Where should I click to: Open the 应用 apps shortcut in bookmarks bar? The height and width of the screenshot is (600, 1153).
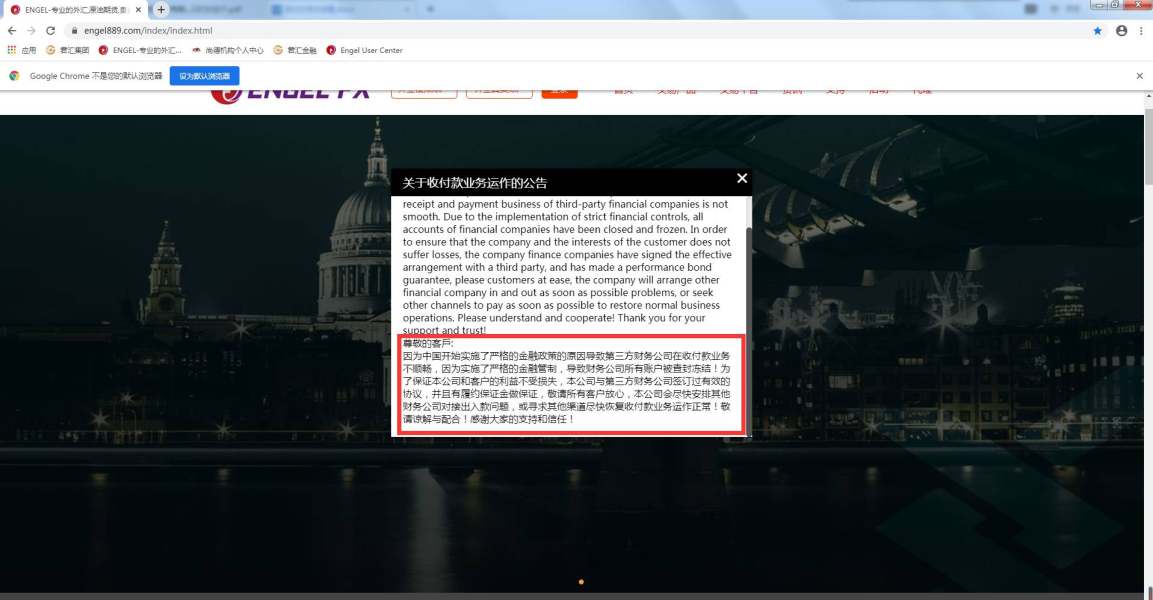(21, 50)
